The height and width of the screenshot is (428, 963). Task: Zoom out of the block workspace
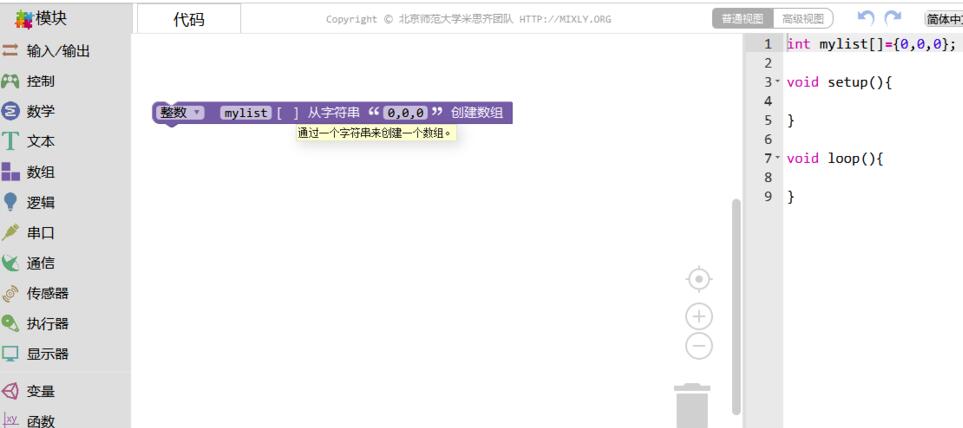pyautogui.click(x=698, y=346)
